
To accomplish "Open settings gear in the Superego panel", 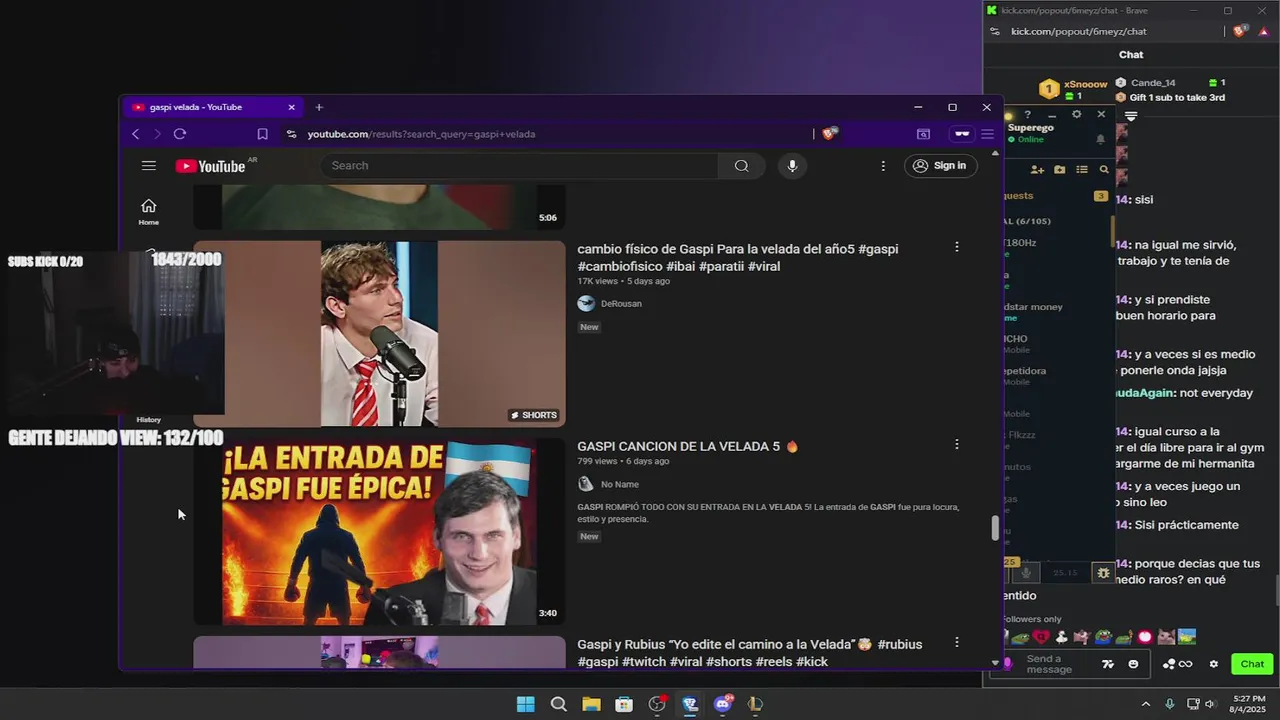I will point(1076,114).
